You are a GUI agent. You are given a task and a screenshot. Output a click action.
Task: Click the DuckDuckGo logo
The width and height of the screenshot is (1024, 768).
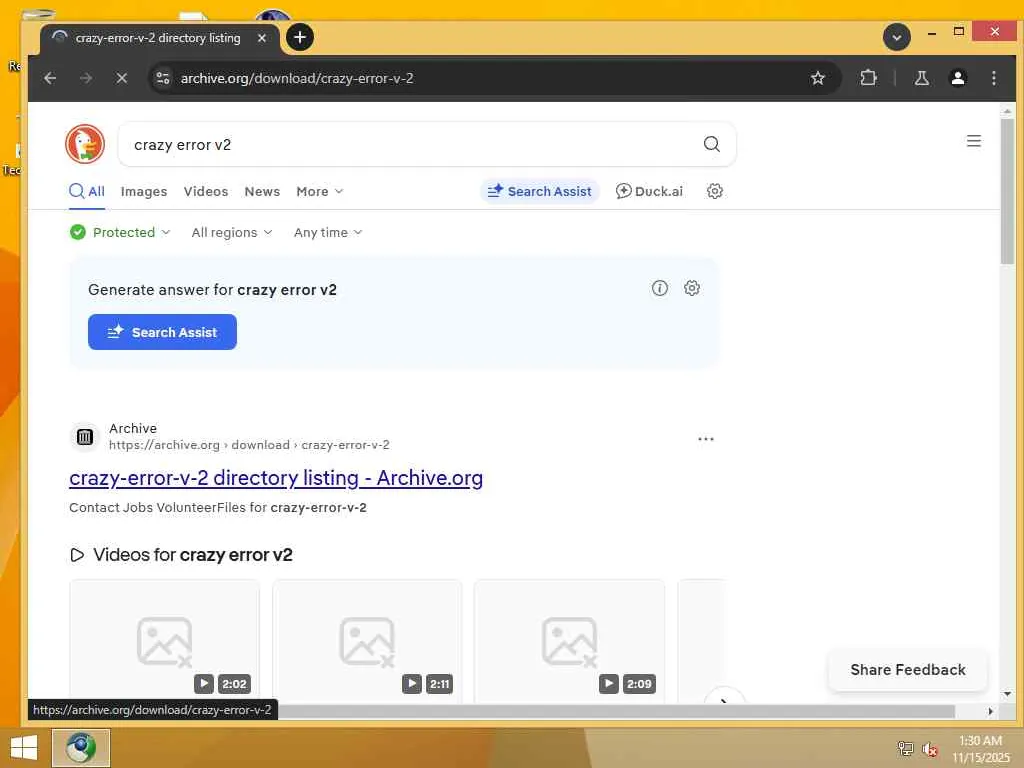[x=85, y=144]
